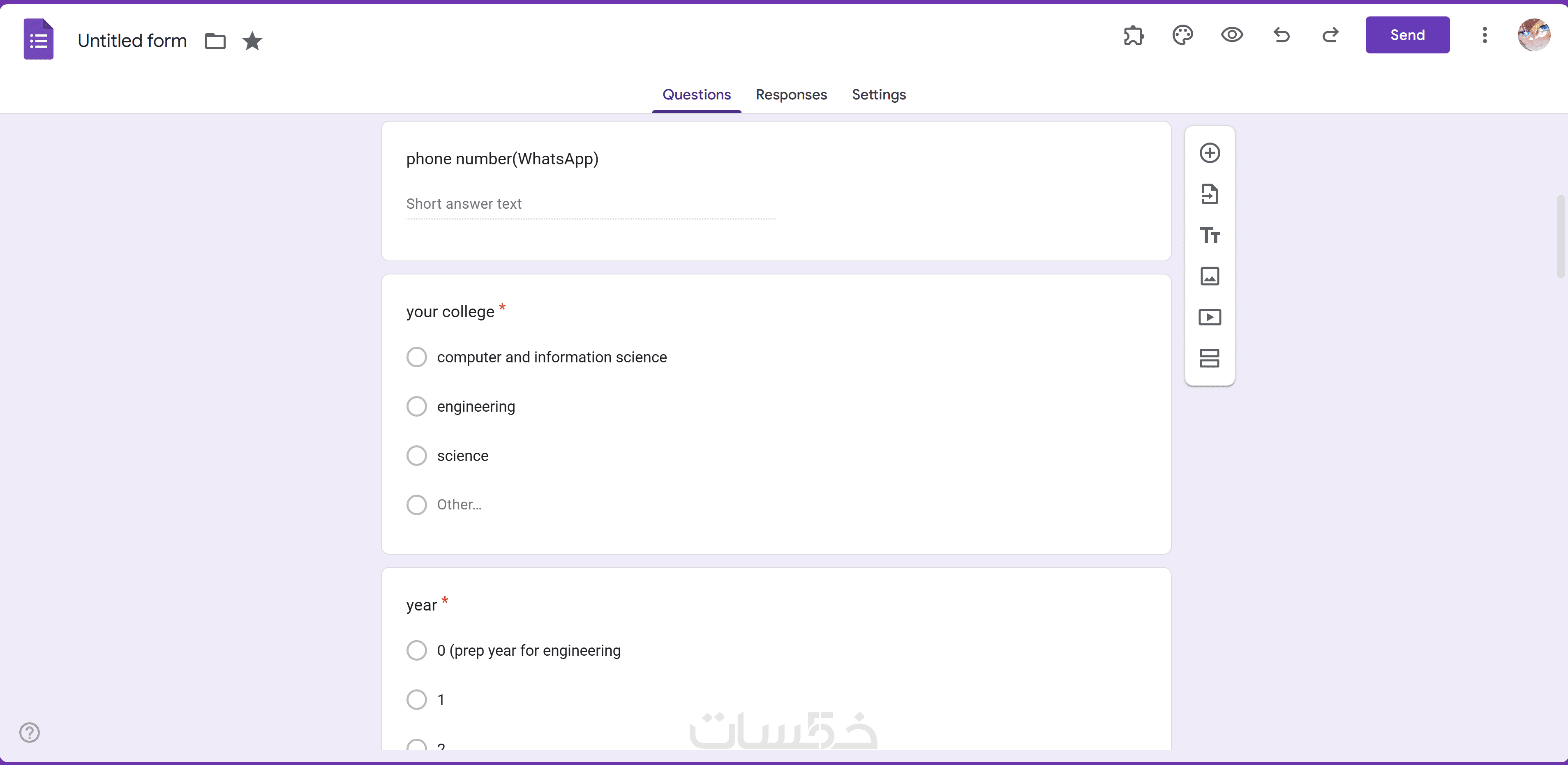
Task: Click the Import questions icon
Action: coord(1210,194)
